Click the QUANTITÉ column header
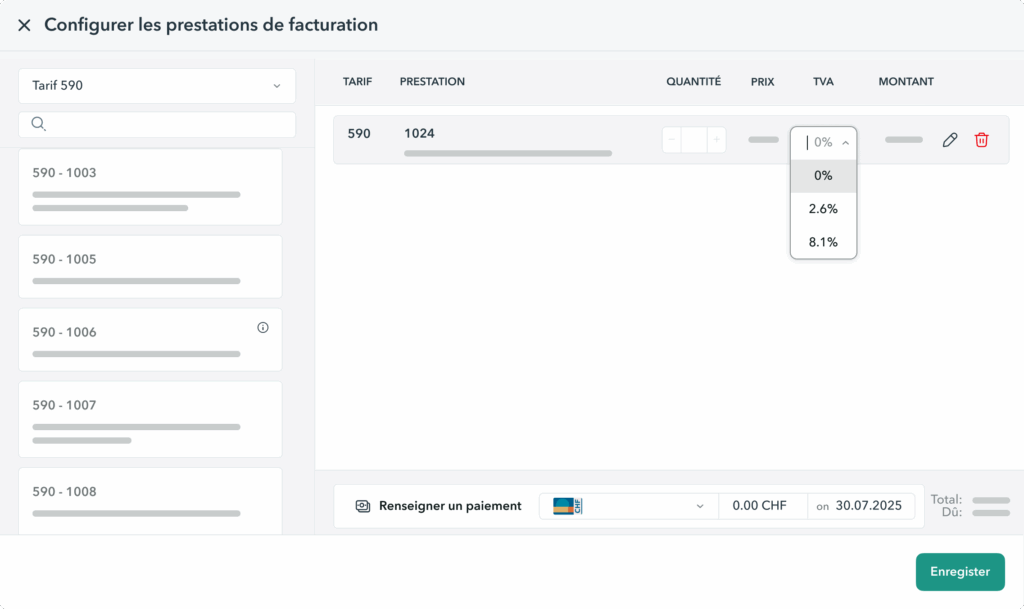The image size is (1024, 609). pyautogui.click(x=694, y=82)
